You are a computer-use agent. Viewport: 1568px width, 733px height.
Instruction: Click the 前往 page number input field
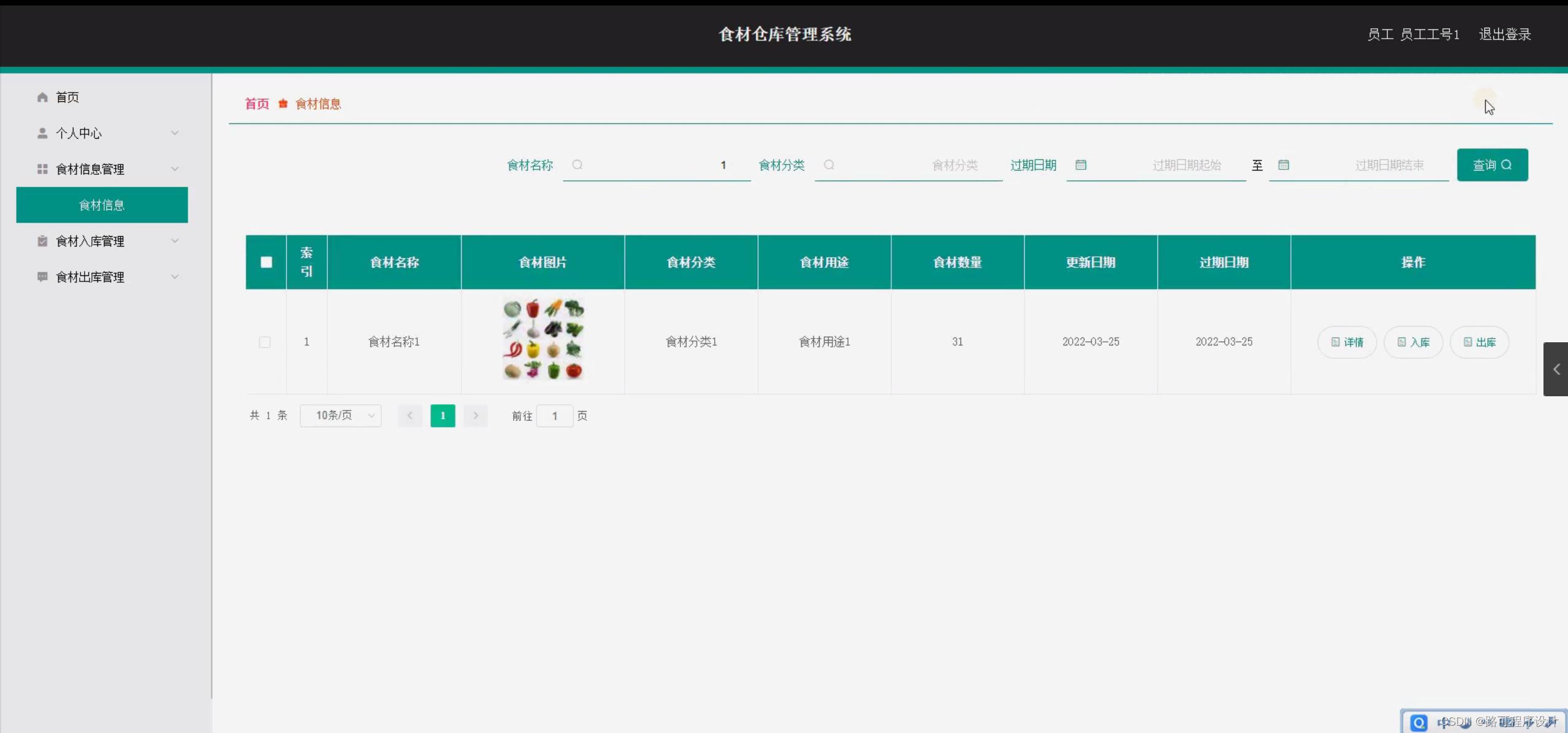pyautogui.click(x=554, y=416)
